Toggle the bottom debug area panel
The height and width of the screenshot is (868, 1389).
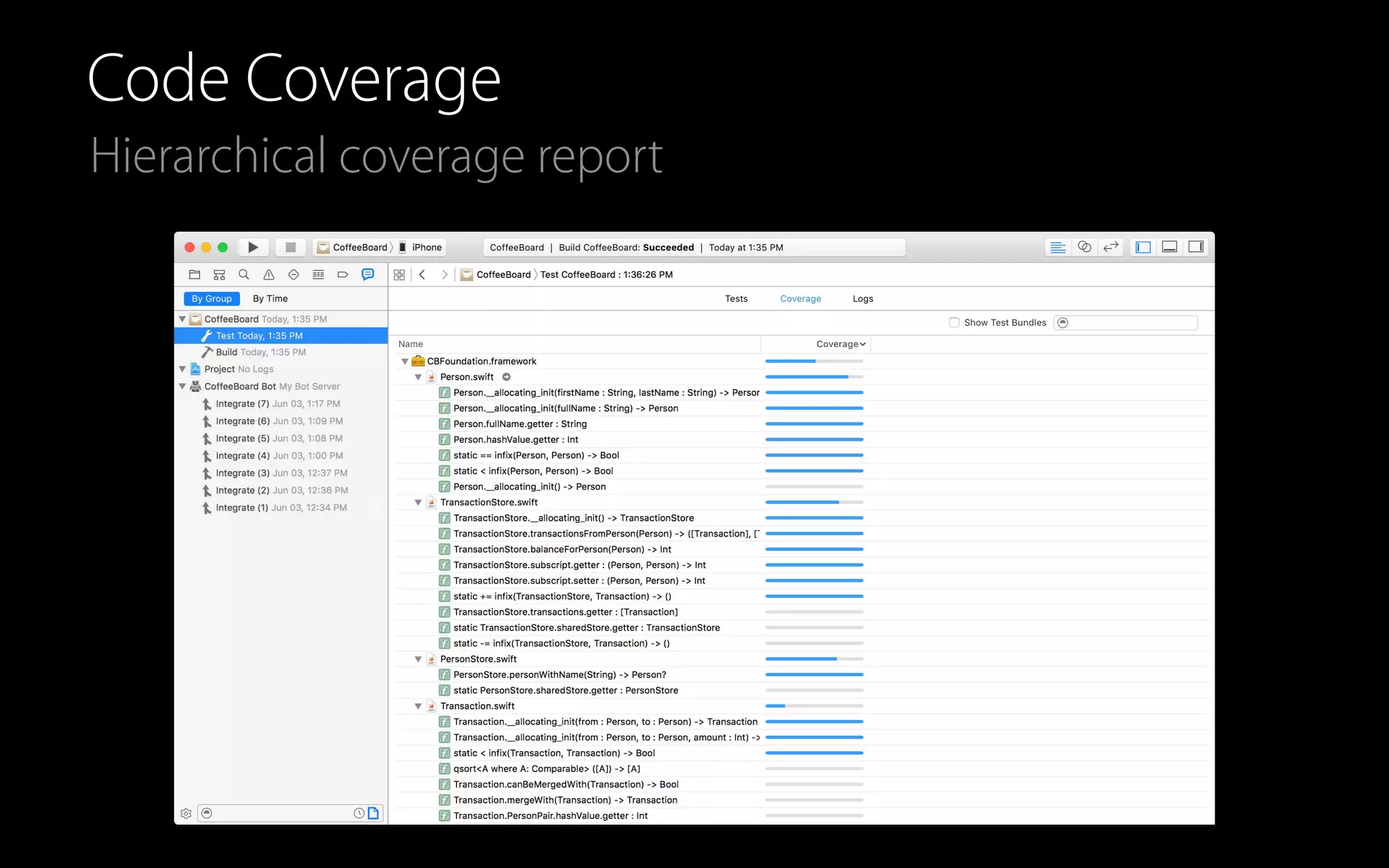[1170, 248]
